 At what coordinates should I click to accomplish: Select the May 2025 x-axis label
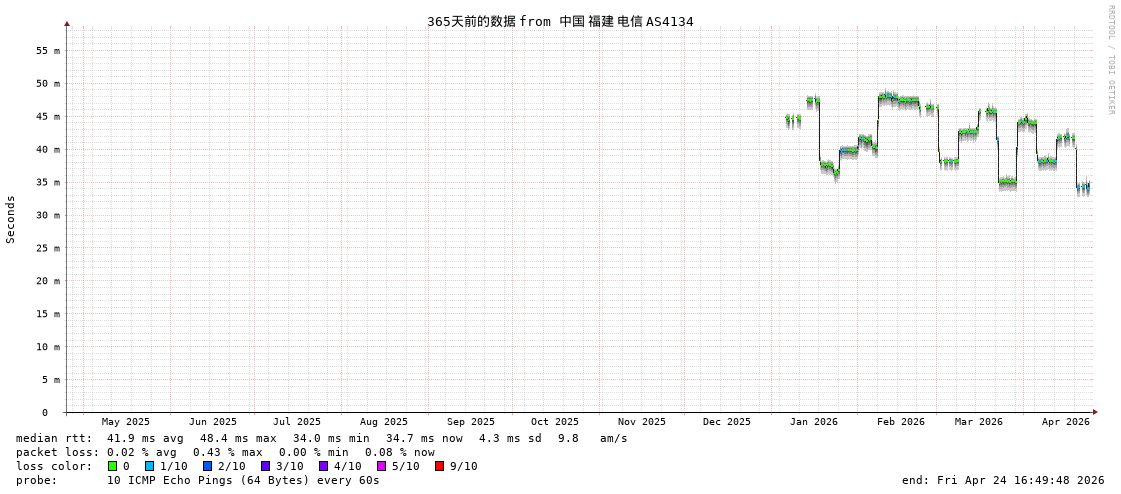126,422
